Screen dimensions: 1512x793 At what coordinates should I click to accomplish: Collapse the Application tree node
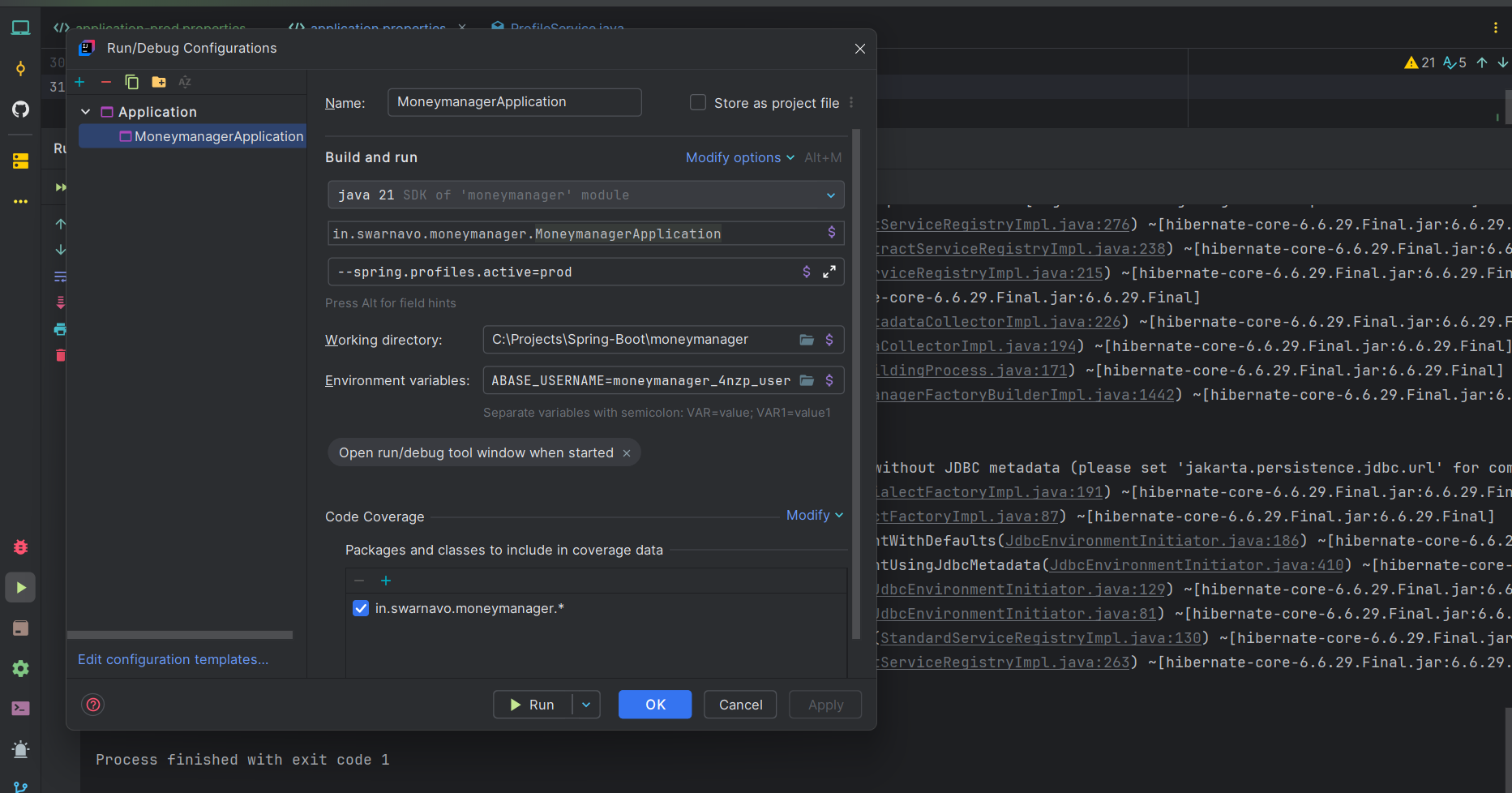pos(85,112)
